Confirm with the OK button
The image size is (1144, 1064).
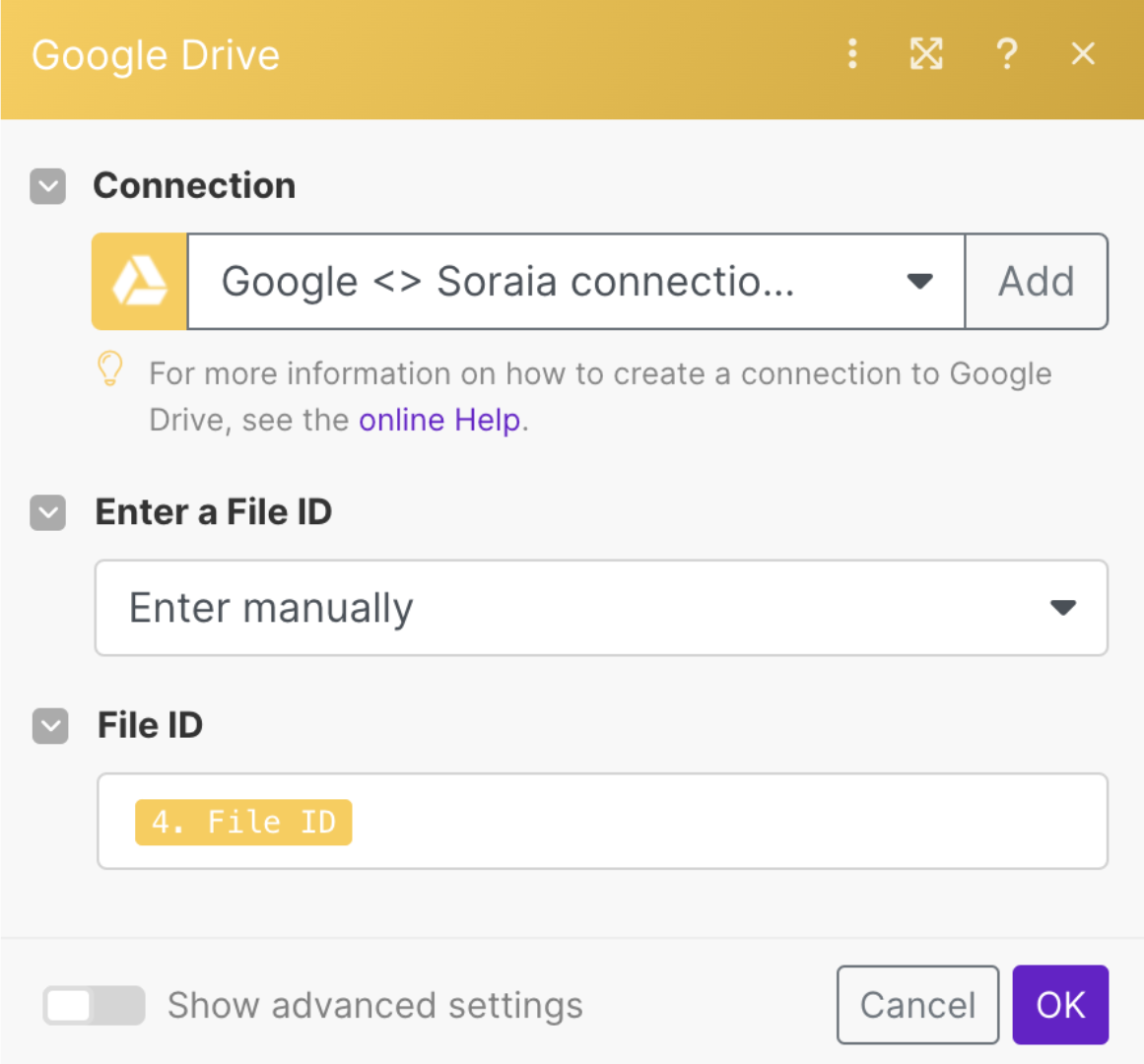1061,1005
